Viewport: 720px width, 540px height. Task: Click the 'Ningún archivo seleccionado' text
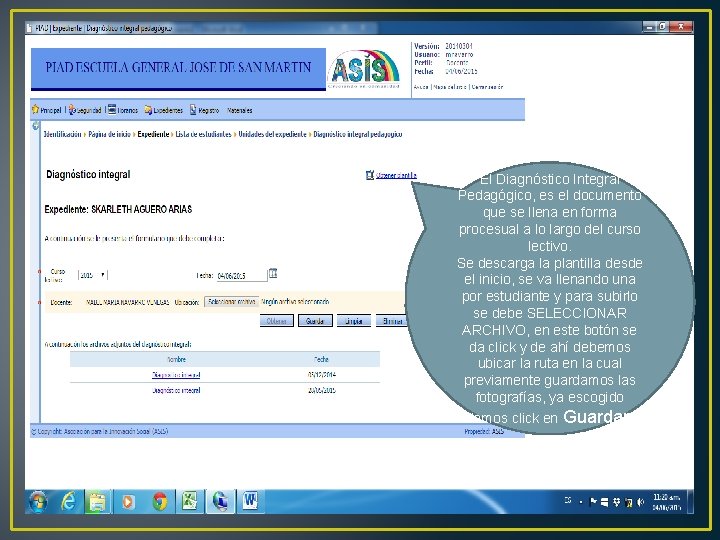pyautogui.click(x=295, y=302)
